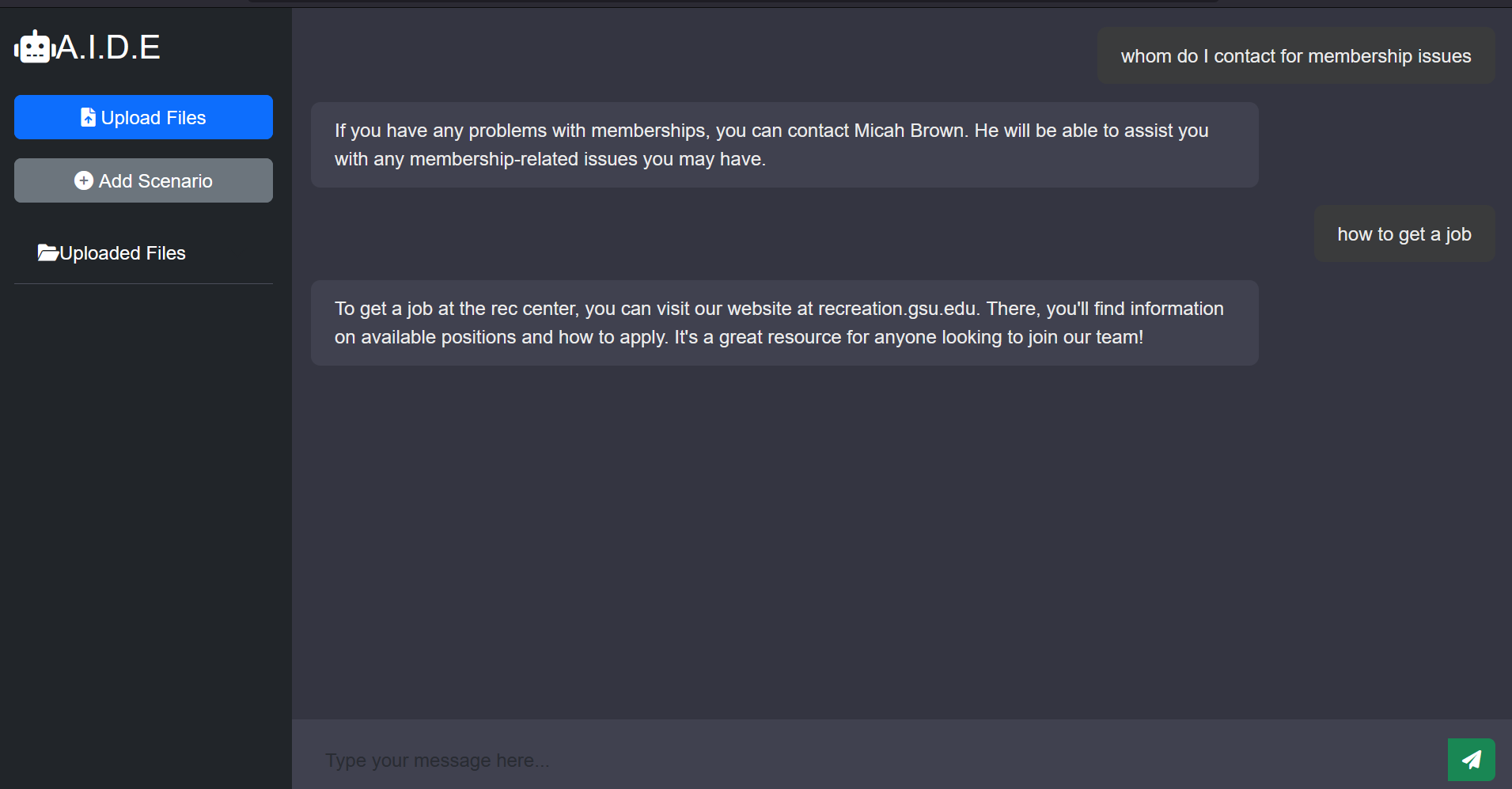
Task: Click the recreation.gsu.edu job reply bubble
Action: pyautogui.click(x=784, y=323)
